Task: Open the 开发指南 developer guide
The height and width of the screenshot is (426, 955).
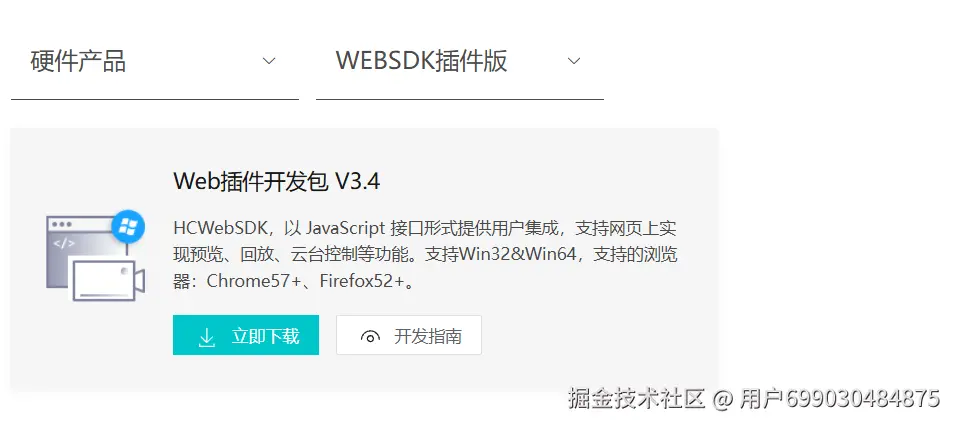Action: [x=409, y=335]
